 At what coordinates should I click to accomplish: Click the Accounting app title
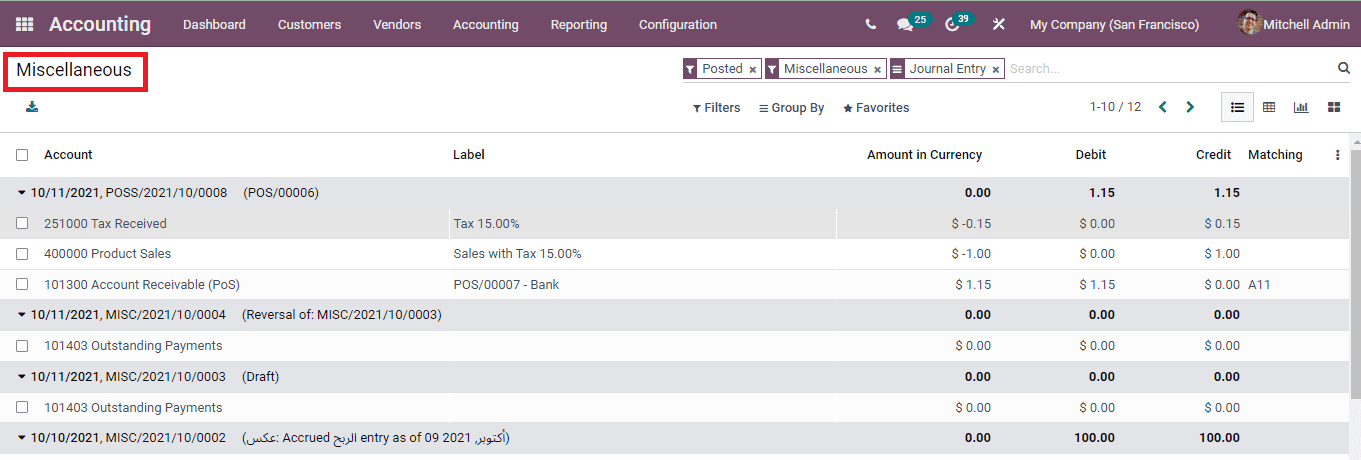[100, 24]
